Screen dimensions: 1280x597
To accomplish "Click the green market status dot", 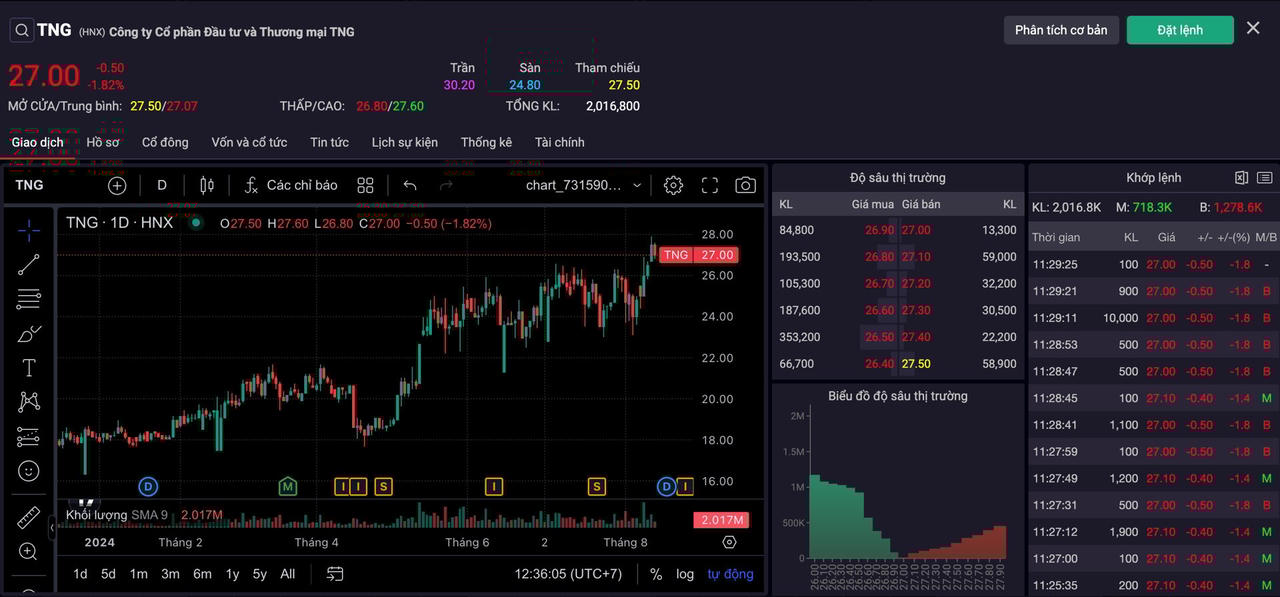I will [196, 223].
